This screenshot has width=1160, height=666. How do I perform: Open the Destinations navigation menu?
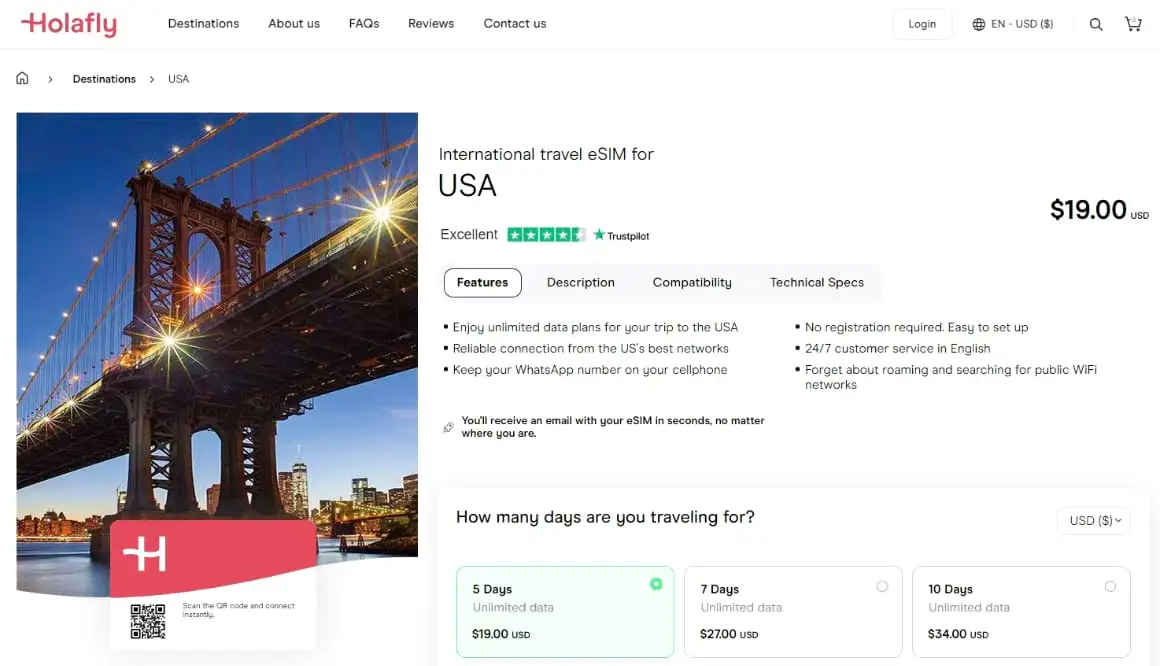tap(203, 24)
